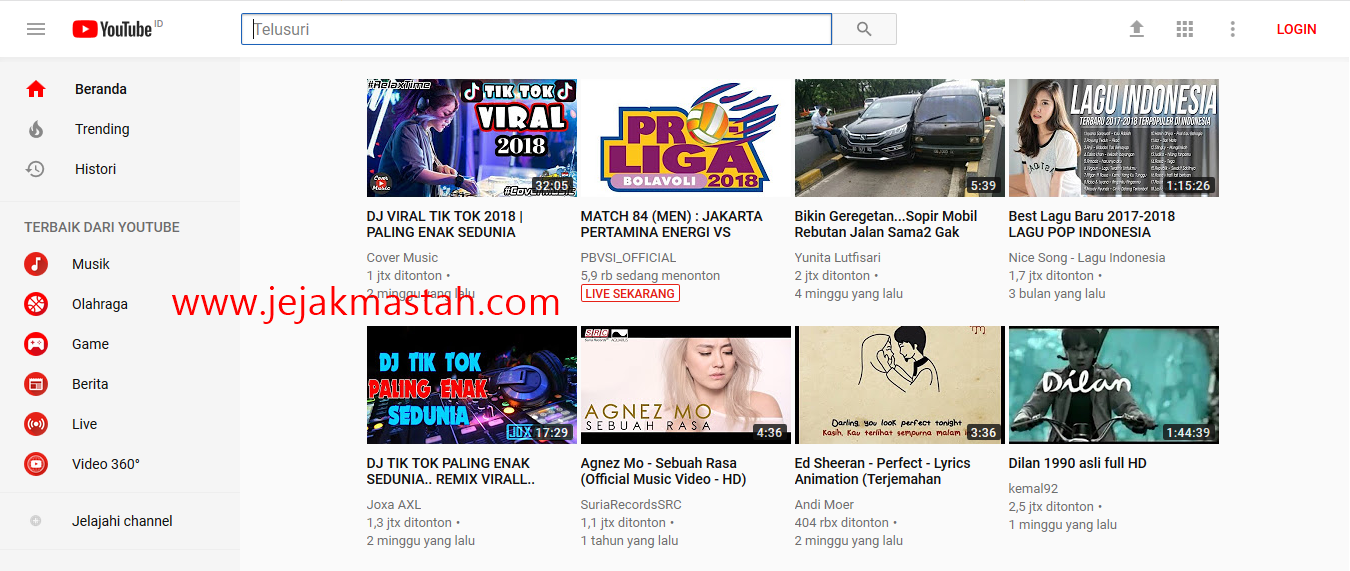Click the Olahraga basketball icon
This screenshot has height=571, width=1350.
(36, 304)
